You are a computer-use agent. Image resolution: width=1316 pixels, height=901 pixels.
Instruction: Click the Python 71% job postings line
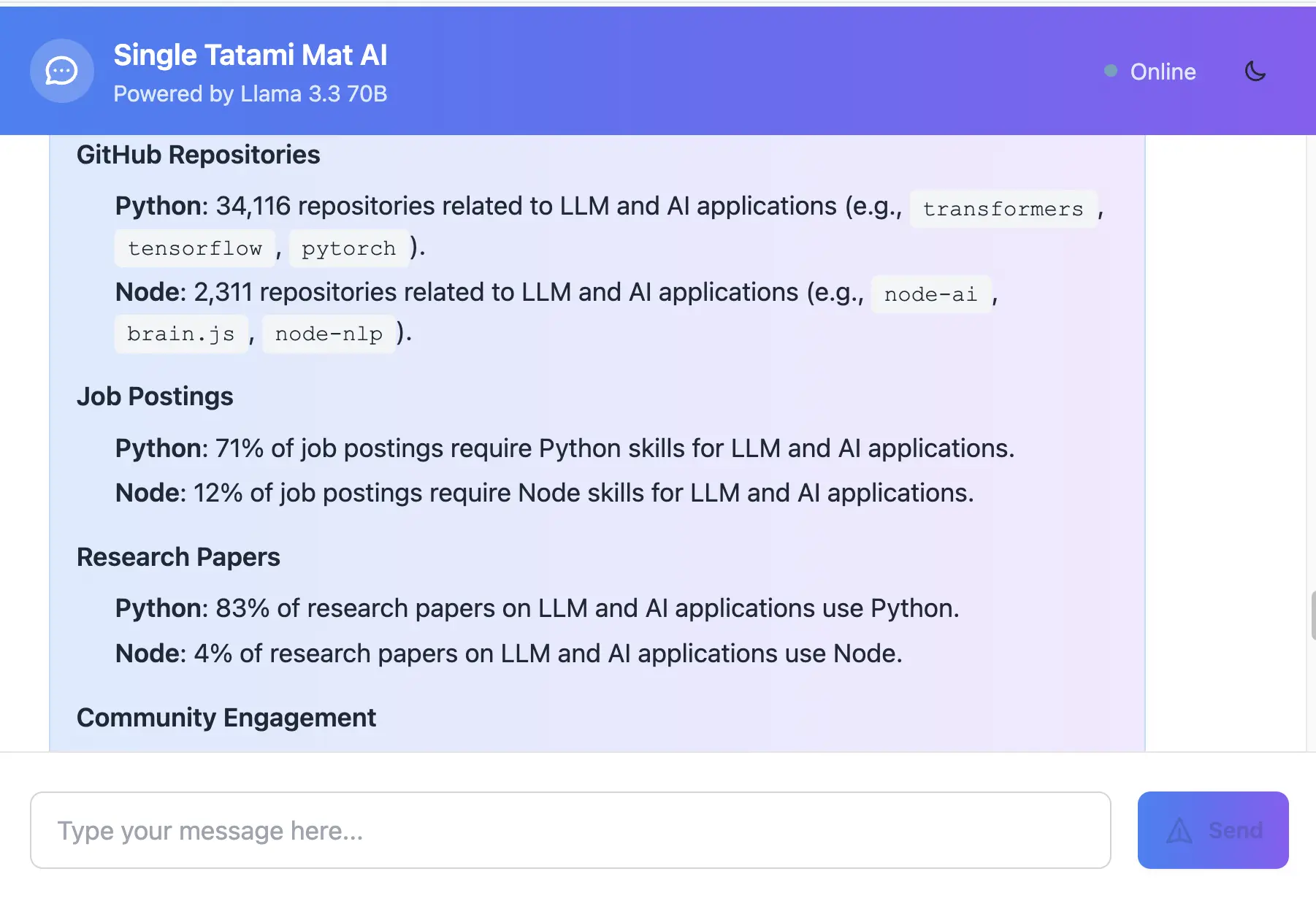565,448
